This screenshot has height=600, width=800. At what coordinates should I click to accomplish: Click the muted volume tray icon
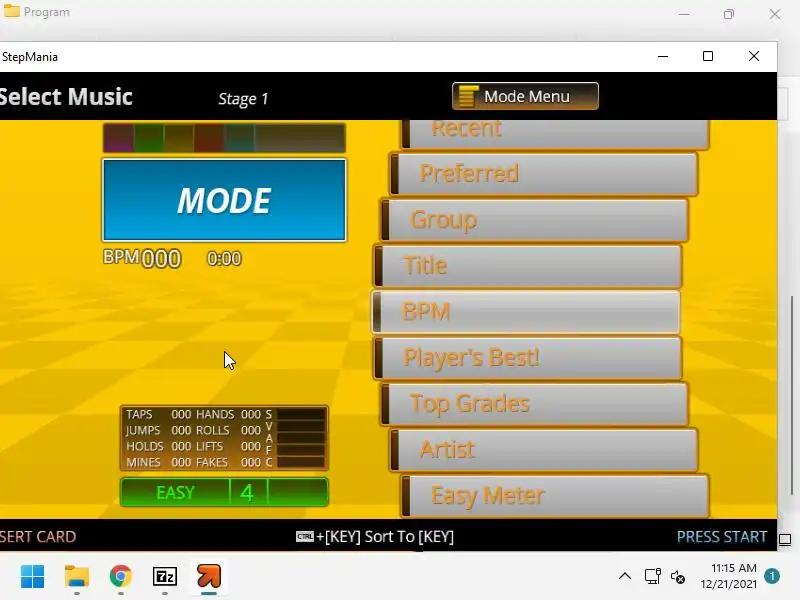pyautogui.click(x=678, y=577)
